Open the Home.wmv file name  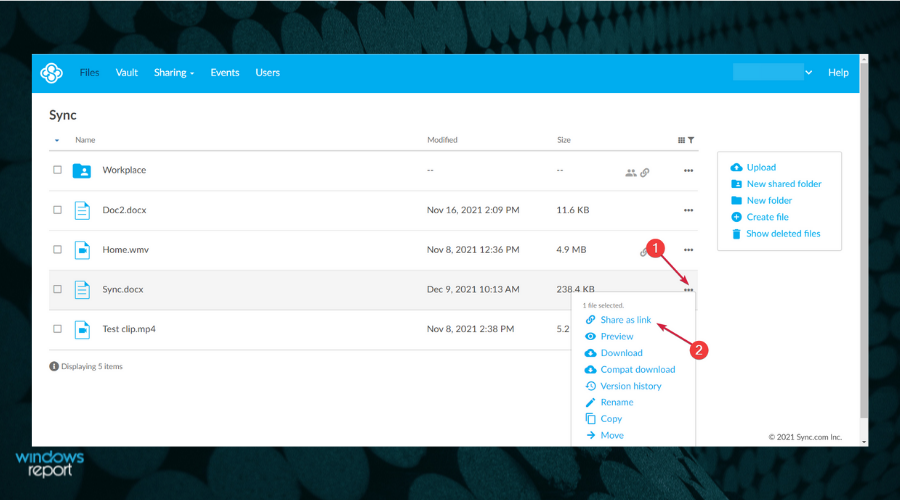click(125, 250)
